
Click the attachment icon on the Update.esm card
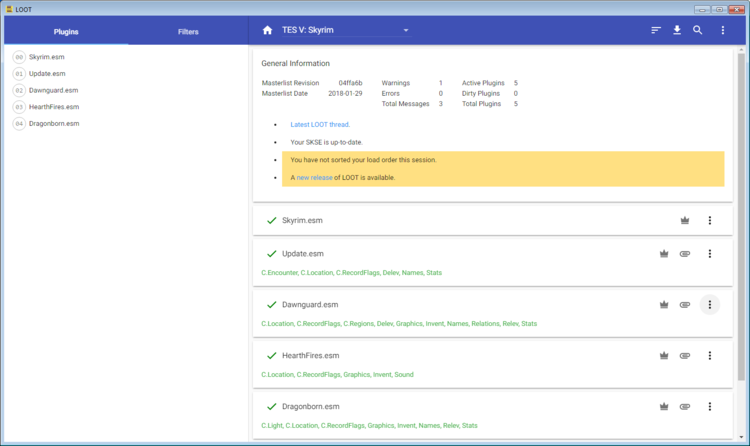pos(685,254)
